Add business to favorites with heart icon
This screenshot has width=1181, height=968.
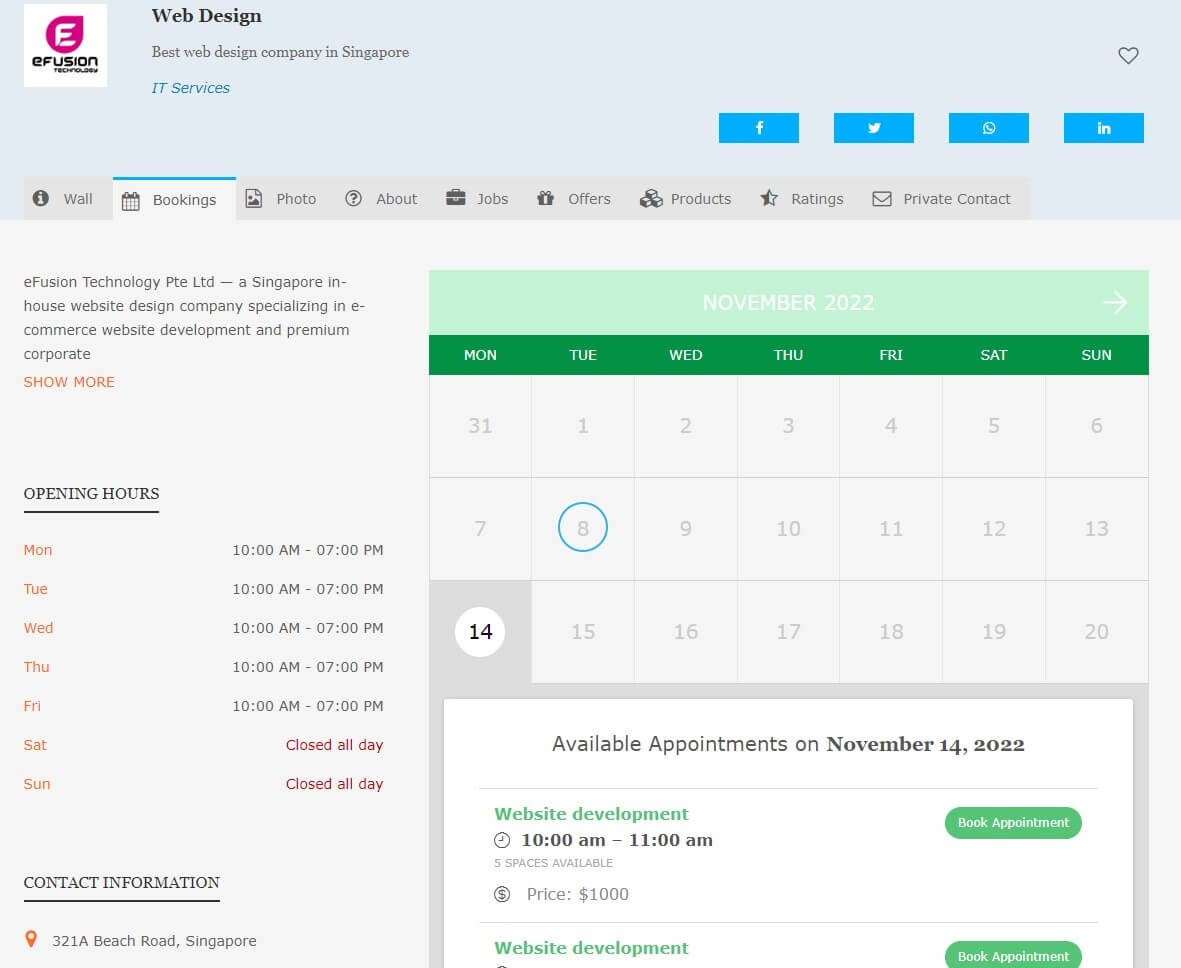click(x=1128, y=55)
